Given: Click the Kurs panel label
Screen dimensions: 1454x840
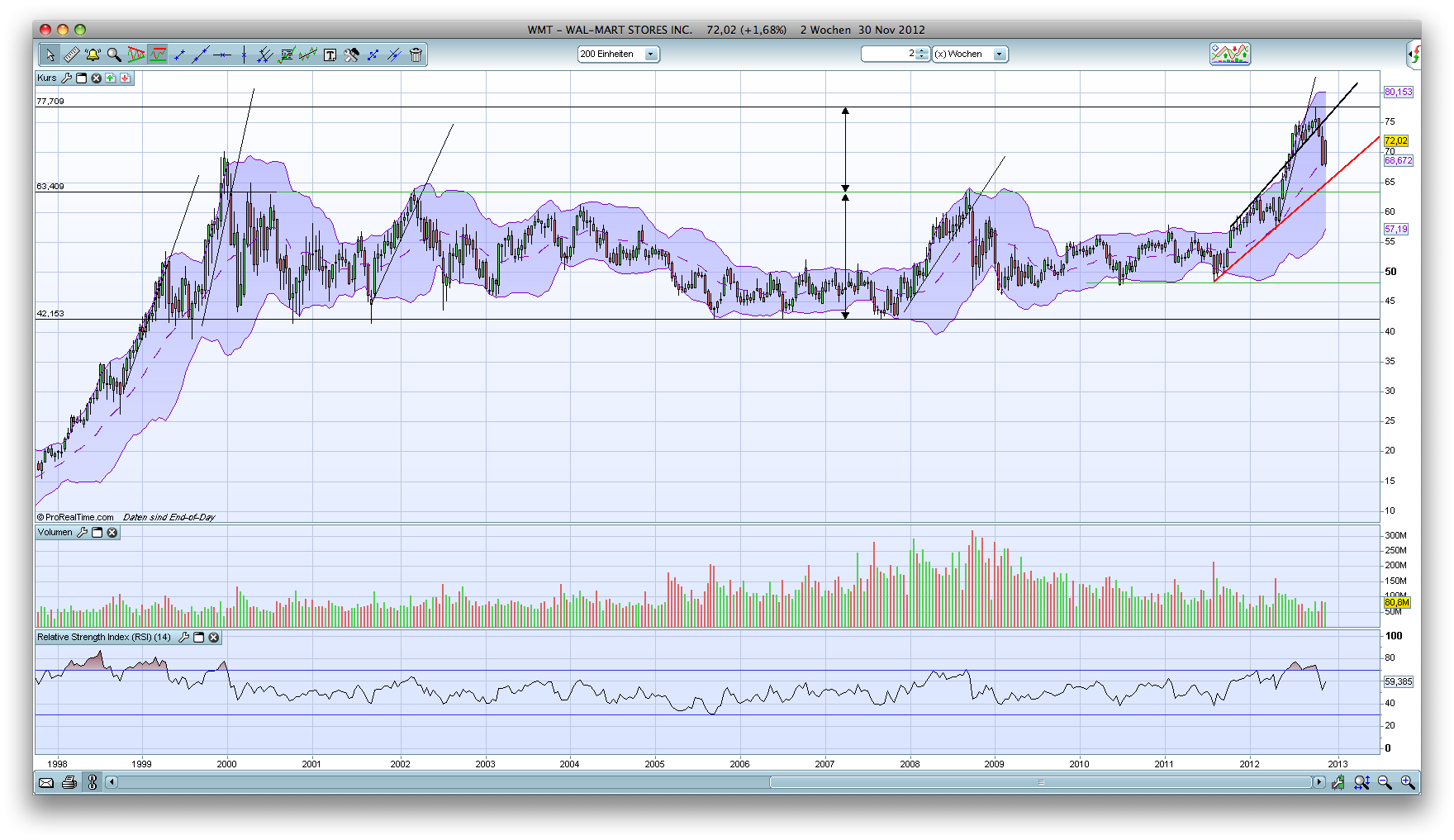Looking at the screenshot, I should tap(47, 78).
